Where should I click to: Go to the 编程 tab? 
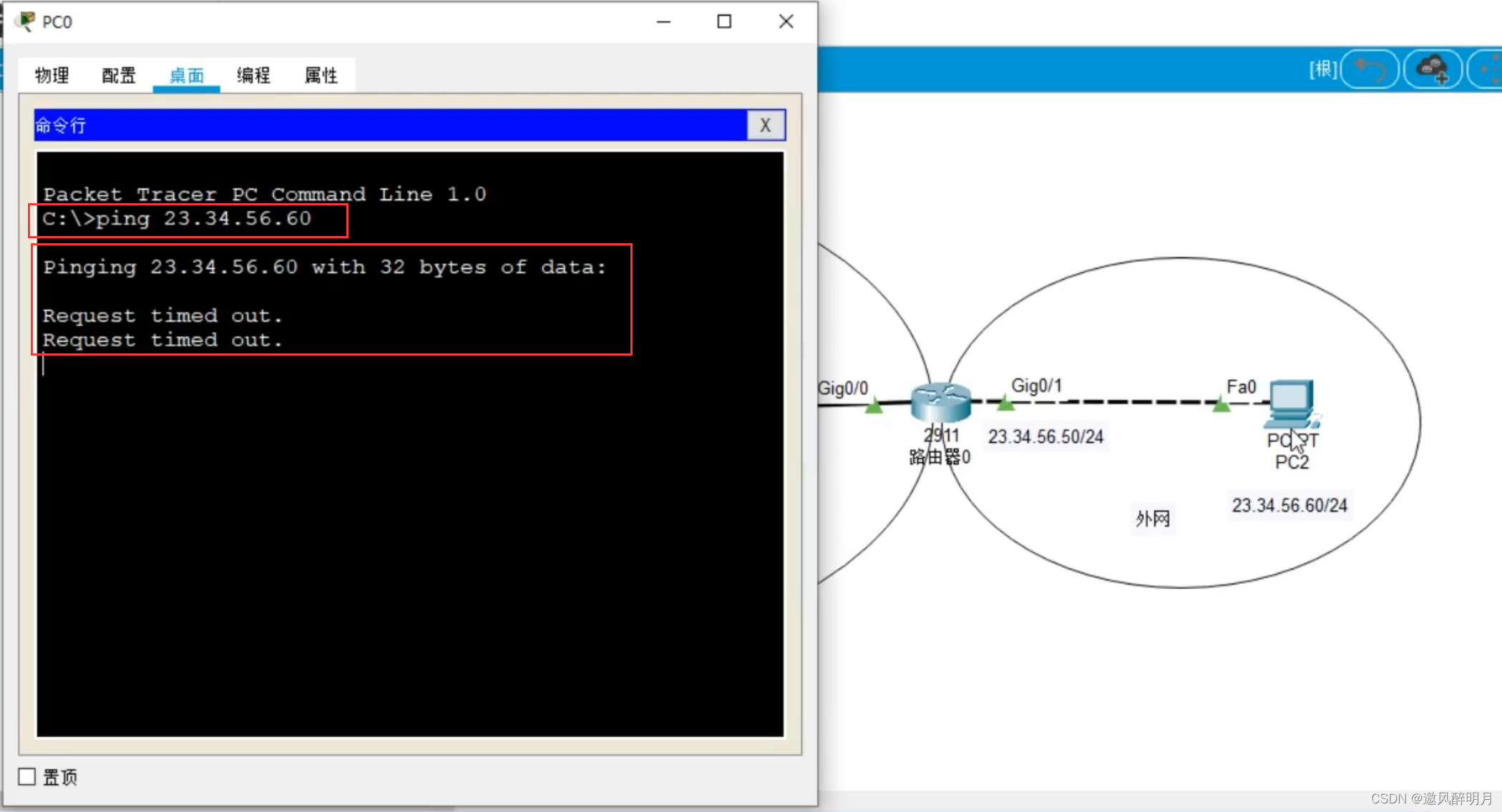click(x=253, y=75)
